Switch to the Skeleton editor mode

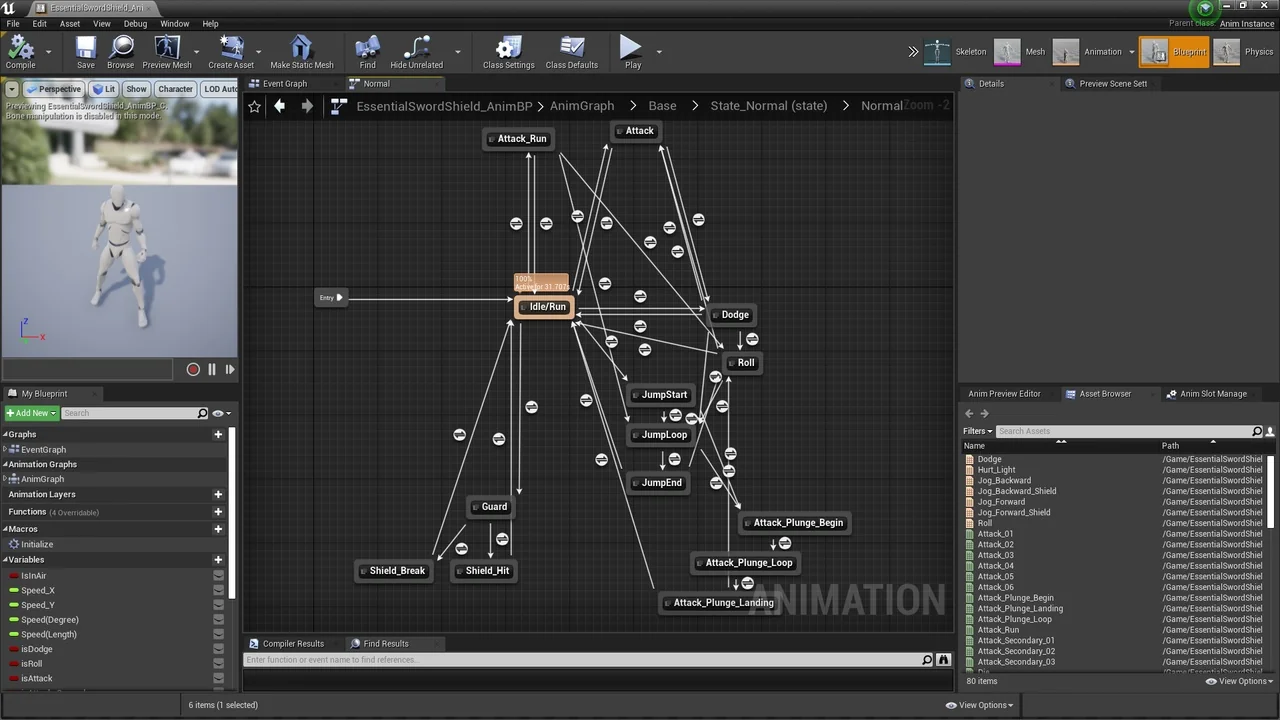pos(970,51)
